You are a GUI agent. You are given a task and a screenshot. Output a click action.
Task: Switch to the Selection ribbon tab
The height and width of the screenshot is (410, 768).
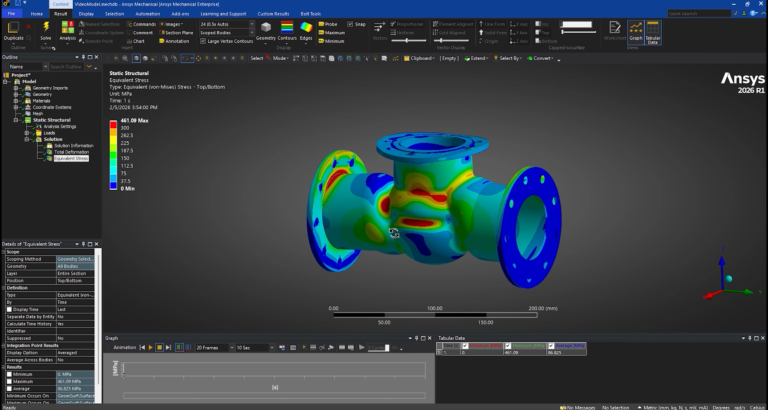pos(114,14)
